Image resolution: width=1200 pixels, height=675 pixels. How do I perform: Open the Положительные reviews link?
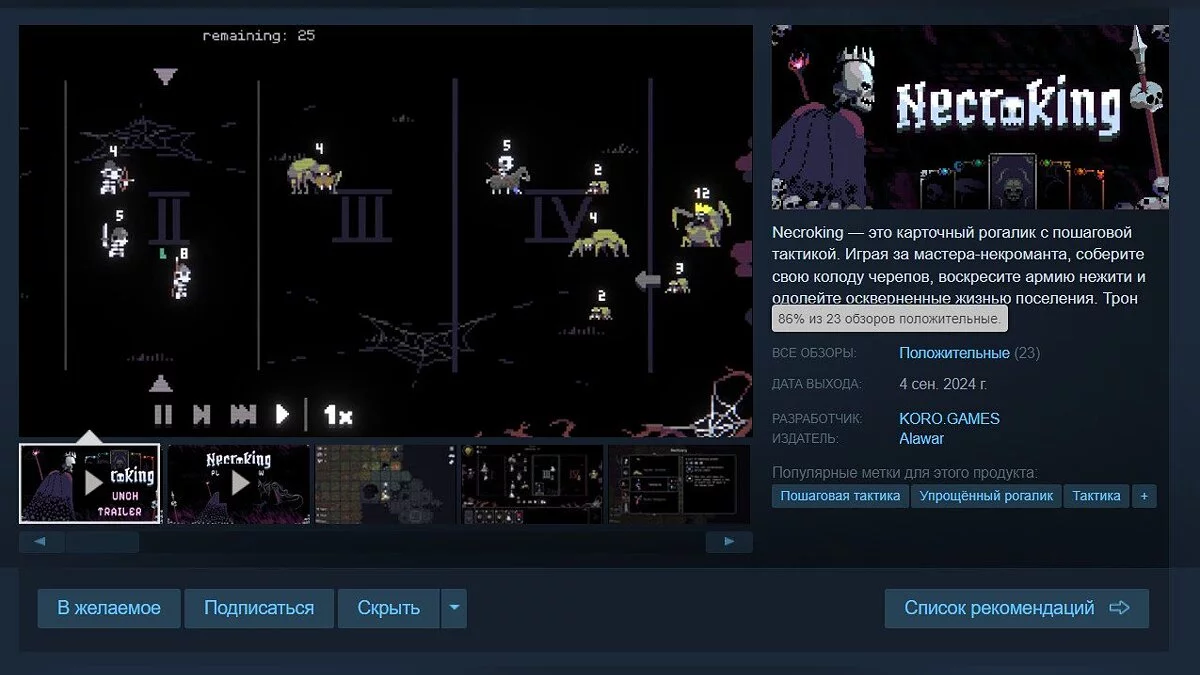[954, 353]
